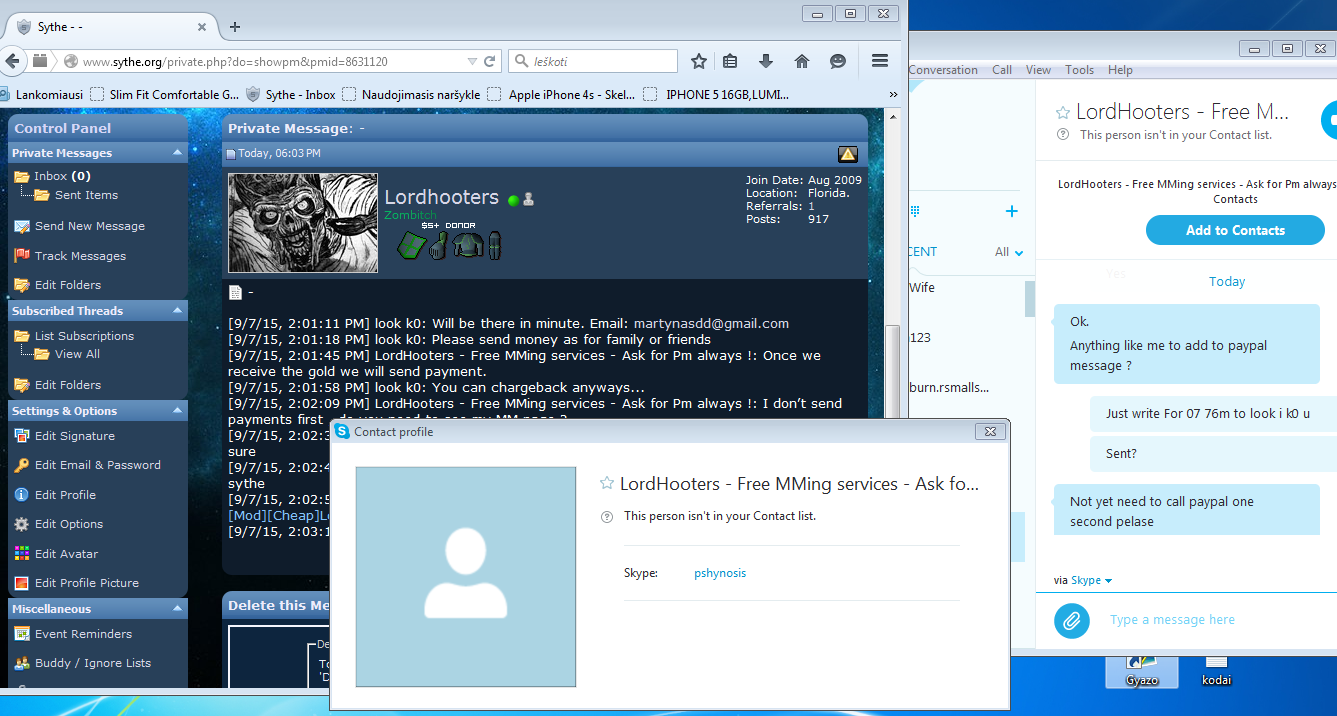
Task: Reload the Sythe page
Action: point(490,61)
